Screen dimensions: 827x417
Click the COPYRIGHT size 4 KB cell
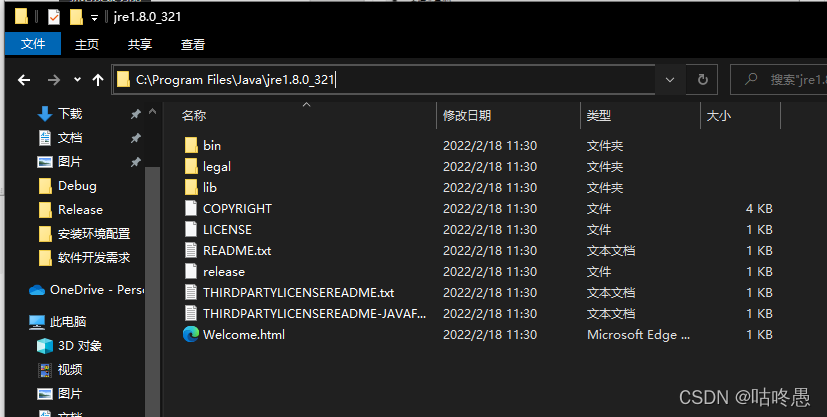(759, 209)
